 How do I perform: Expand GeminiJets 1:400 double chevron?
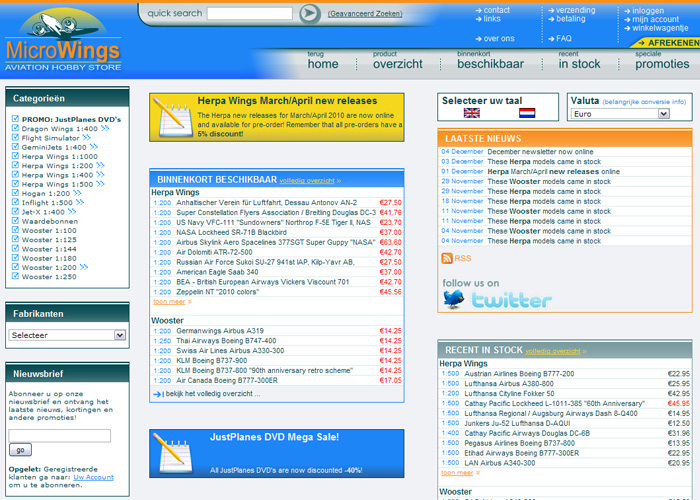(x=94, y=147)
